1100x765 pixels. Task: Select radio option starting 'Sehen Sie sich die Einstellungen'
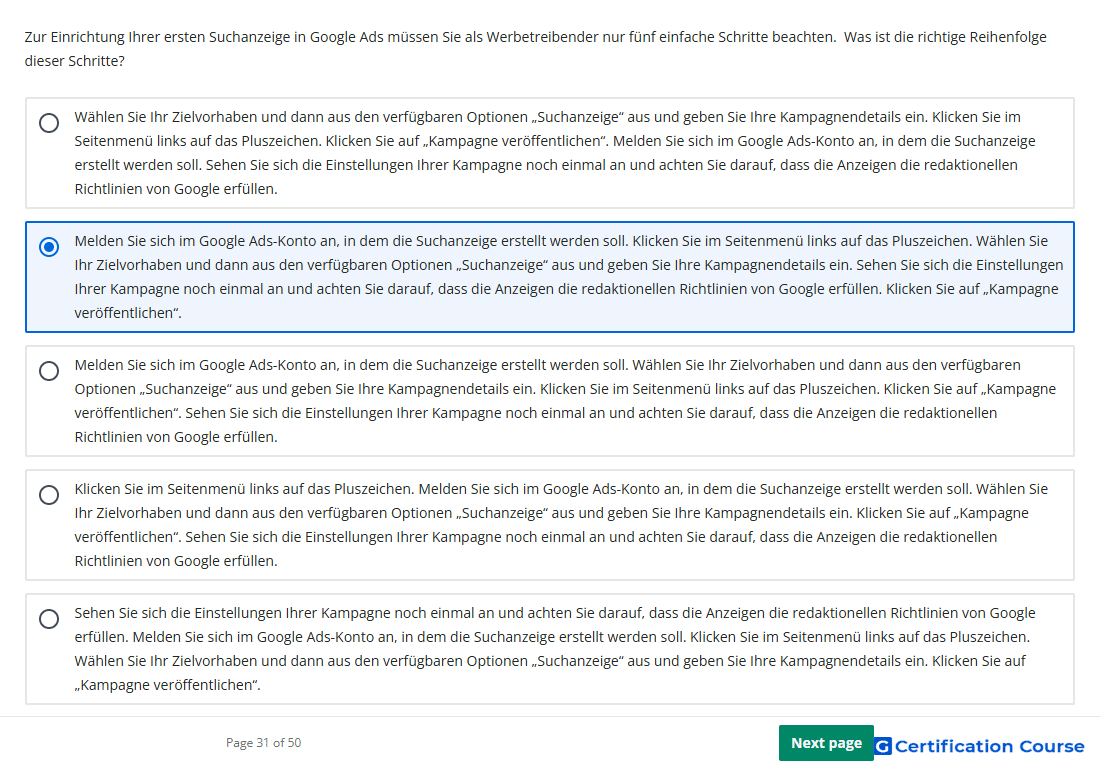[x=49, y=619]
